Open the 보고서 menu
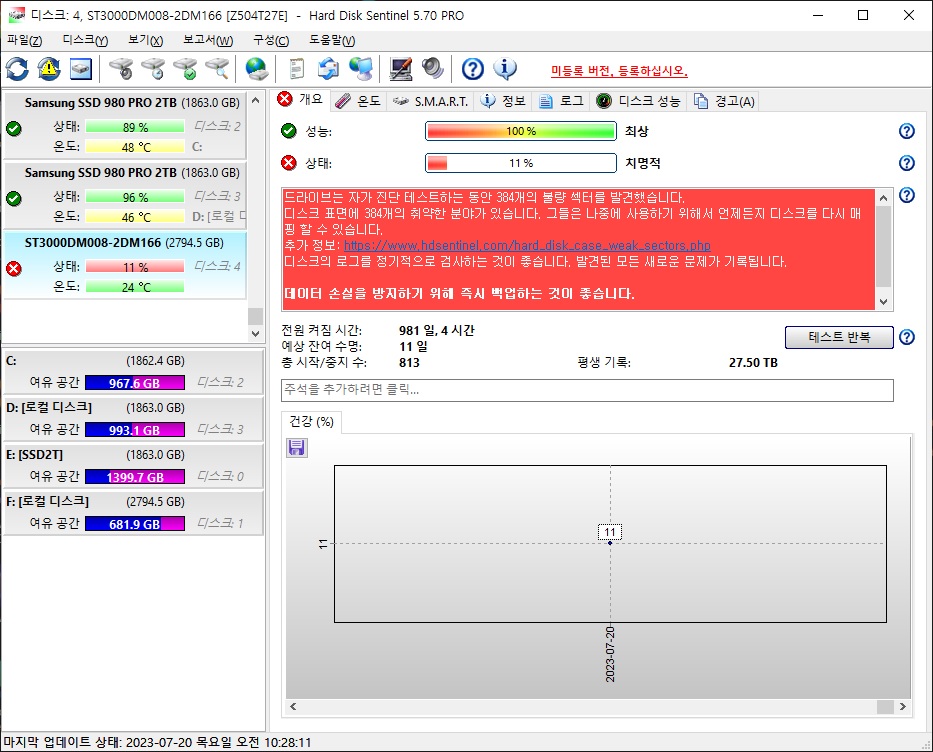Viewport: 933px width, 752px height. tap(208, 40)
